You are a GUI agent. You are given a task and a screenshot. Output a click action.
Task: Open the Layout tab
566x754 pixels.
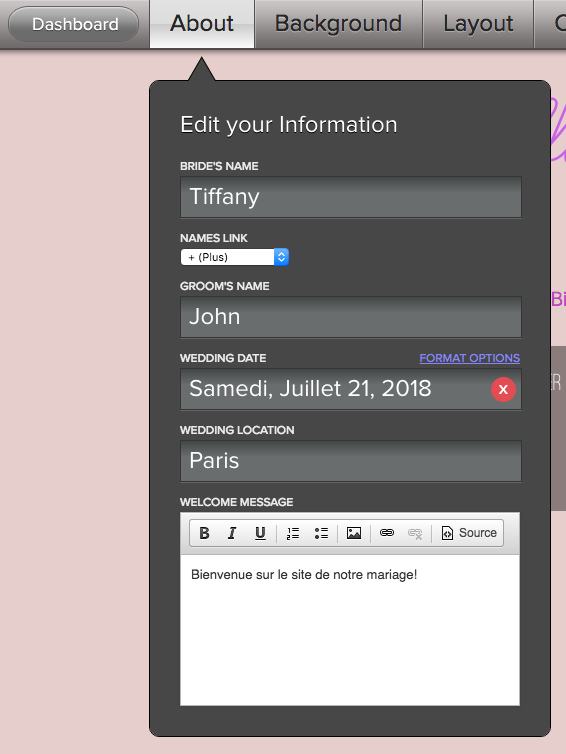[478, 24]
